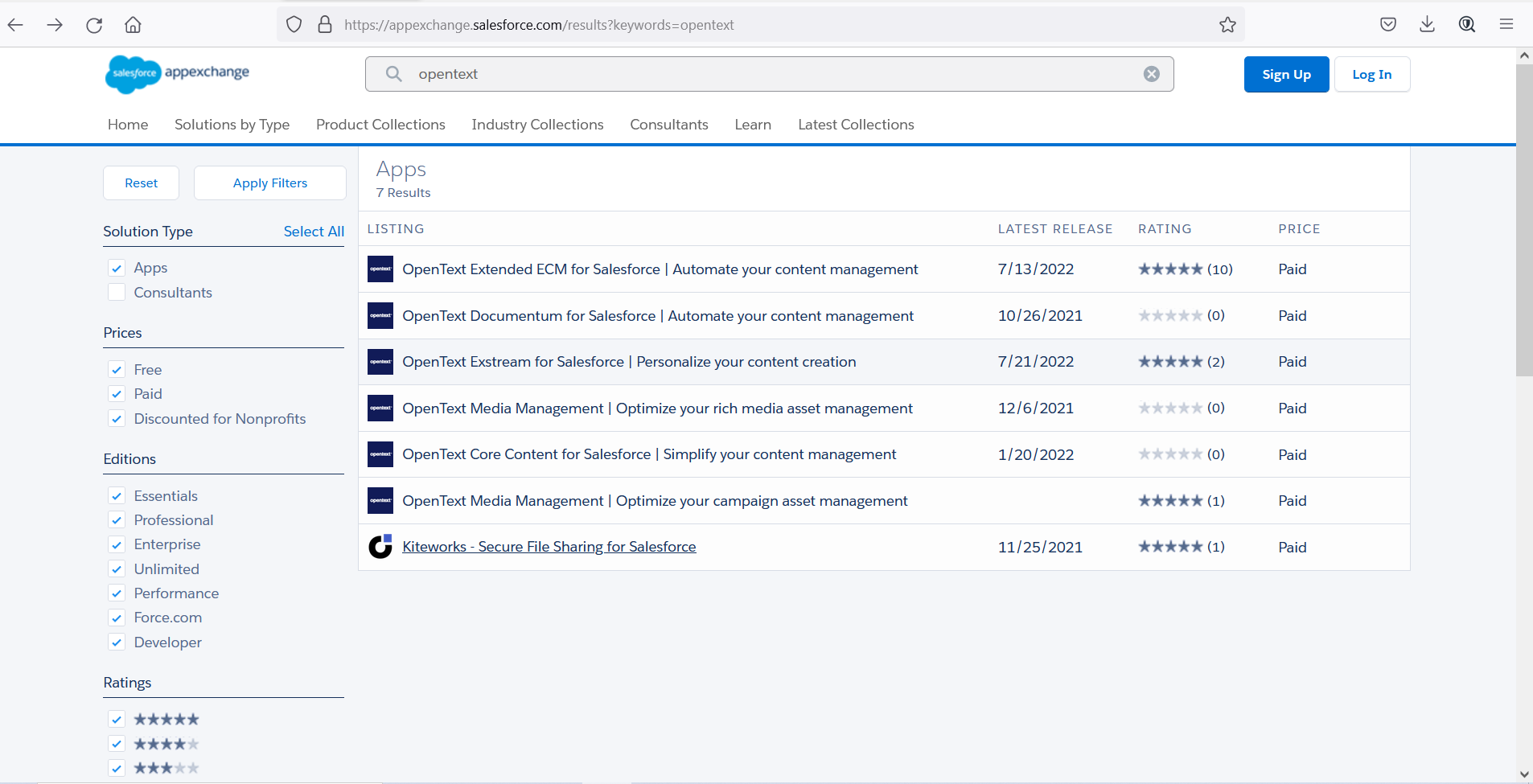Toggle the Force.com edition checkbox

(x=117, y=618)
